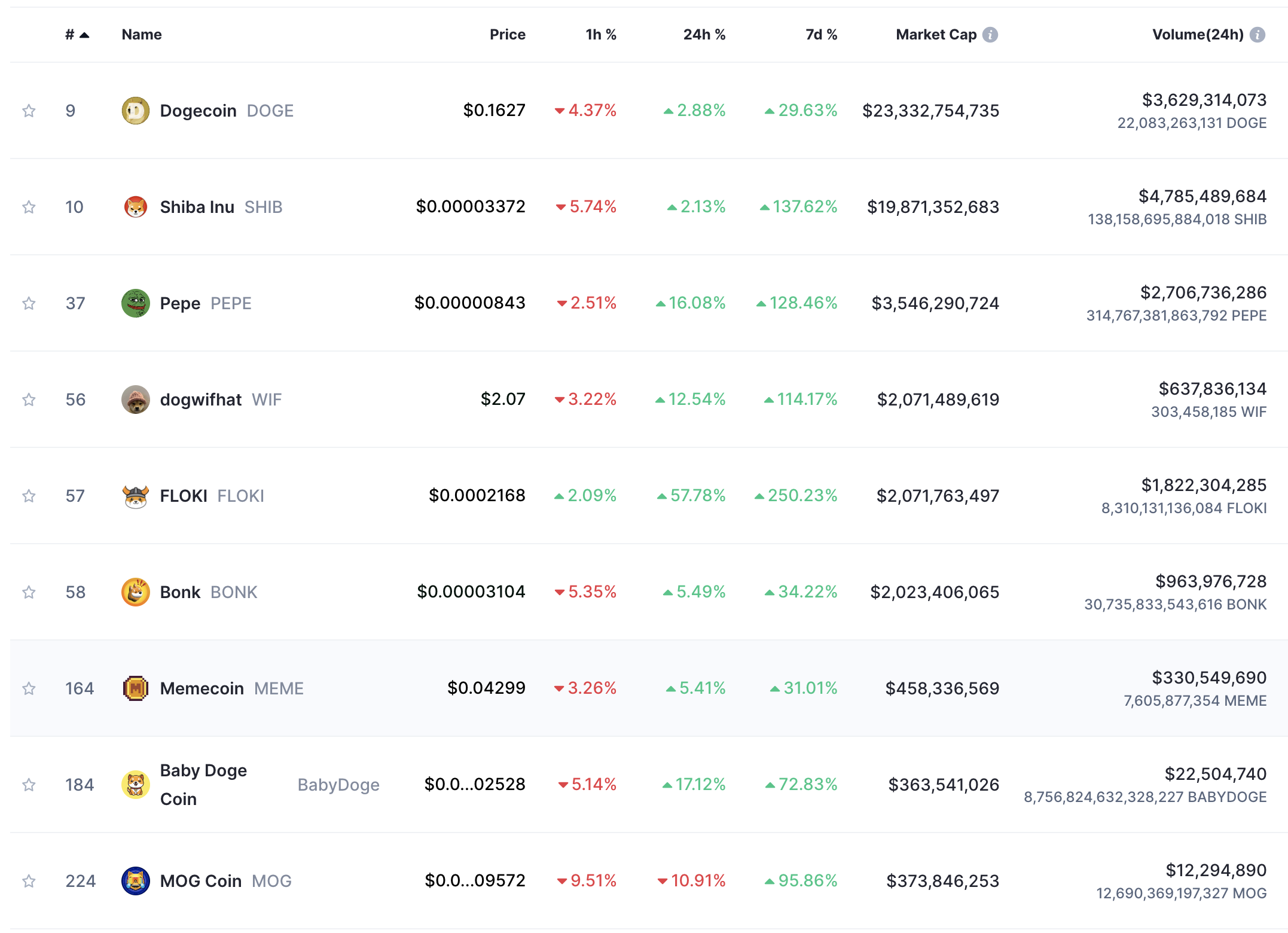The height and width of the screenshot is (933, 1288).
Task: Click dogwifhat market cap $2,071,489,619
Action: (938, 400)
